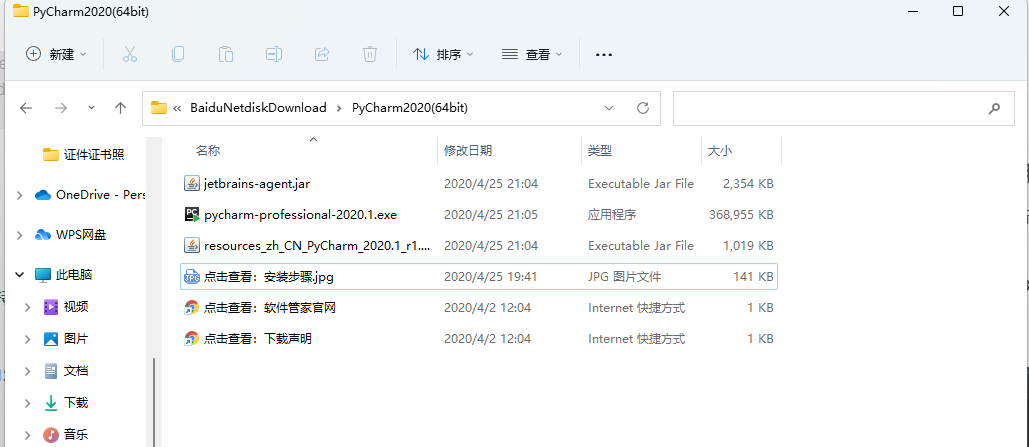Click the JPG 图片文件 type cell

(624, 277)
